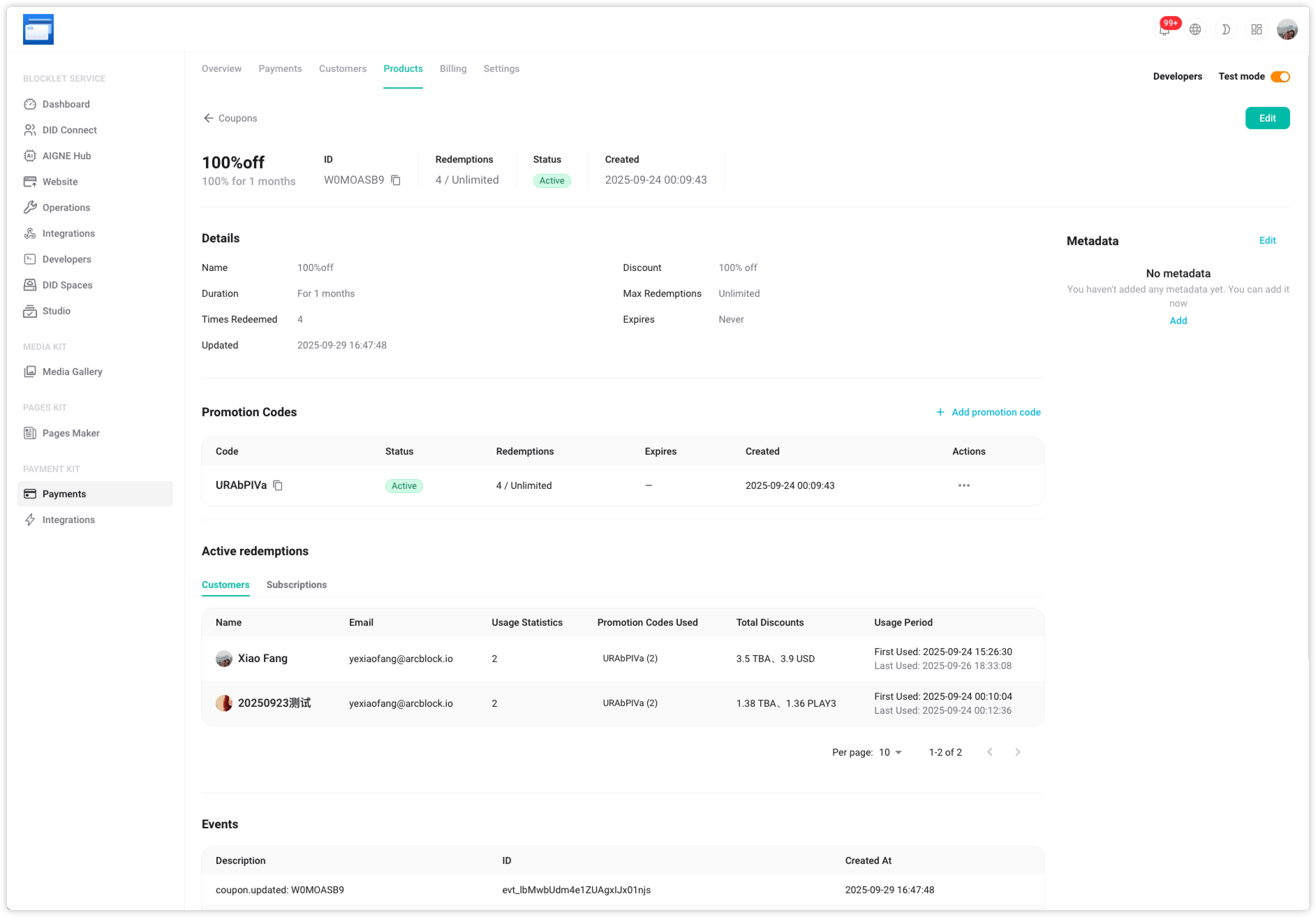Copy the URAbPIVa promotion code
Screen dimensions: 1316x917
(278, 485)
